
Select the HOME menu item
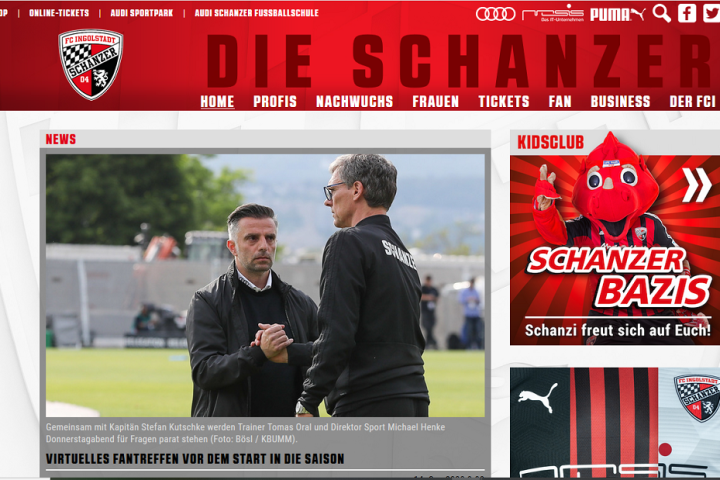[x=217, y=102]
